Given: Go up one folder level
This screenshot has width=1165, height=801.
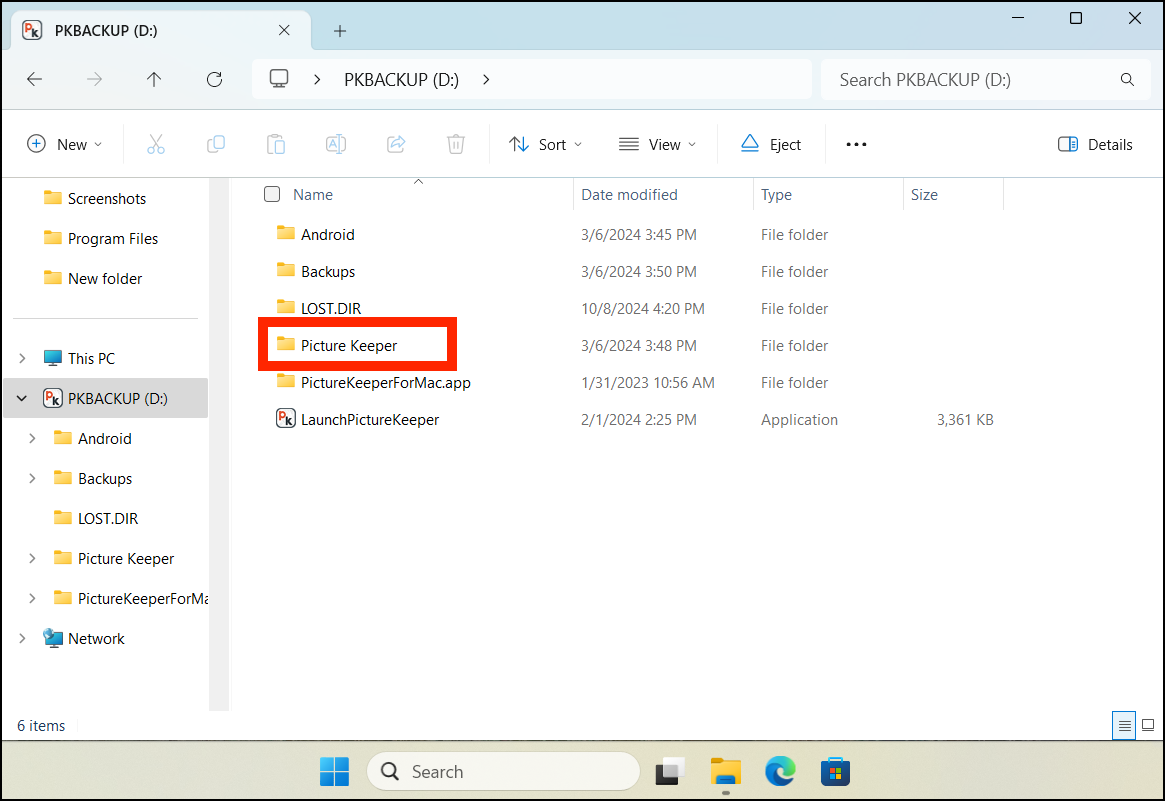Looking at the screenshot, I should pos(154,80).
